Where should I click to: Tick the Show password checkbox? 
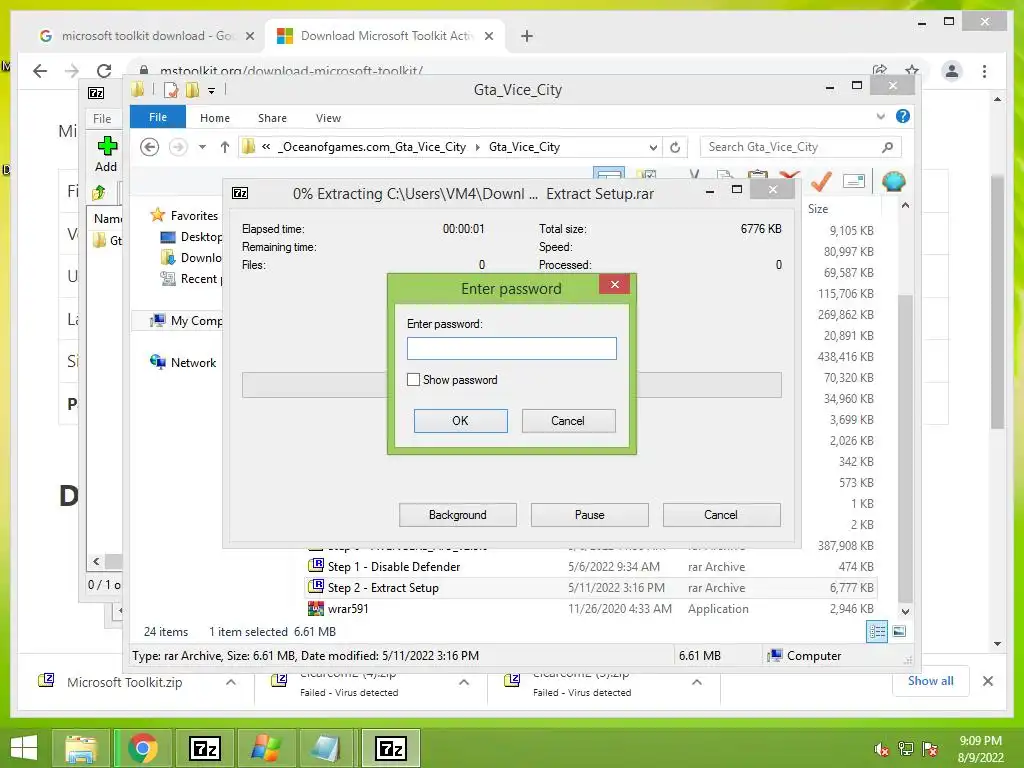(413, 379)
